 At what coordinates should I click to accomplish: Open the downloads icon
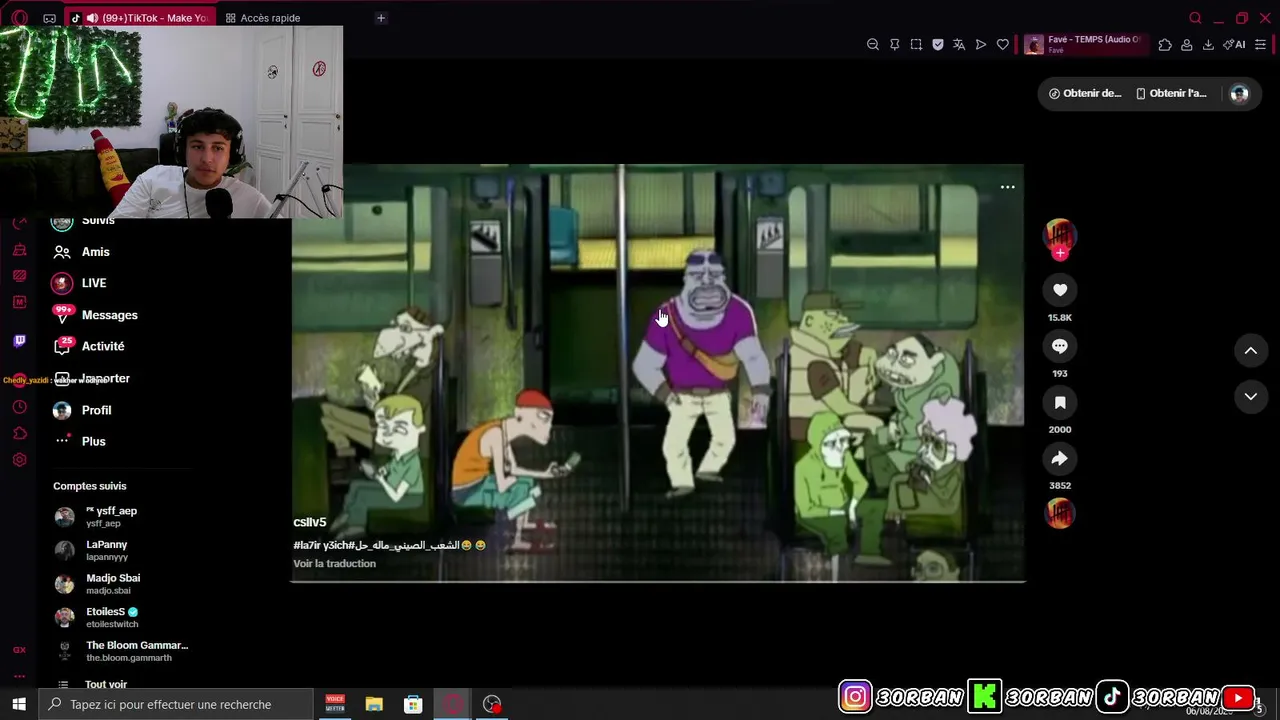point(1208,44)
